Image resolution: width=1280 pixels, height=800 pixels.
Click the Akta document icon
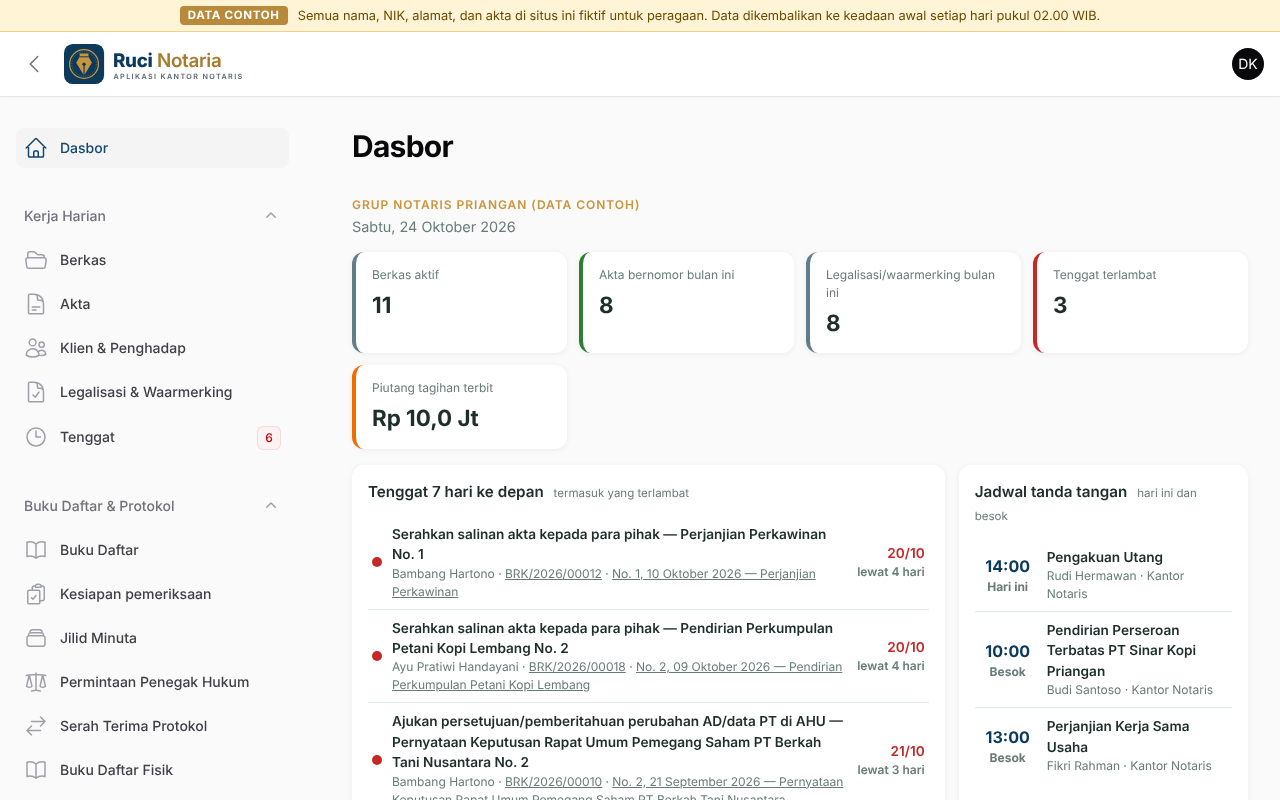click(x=36, y=304)
